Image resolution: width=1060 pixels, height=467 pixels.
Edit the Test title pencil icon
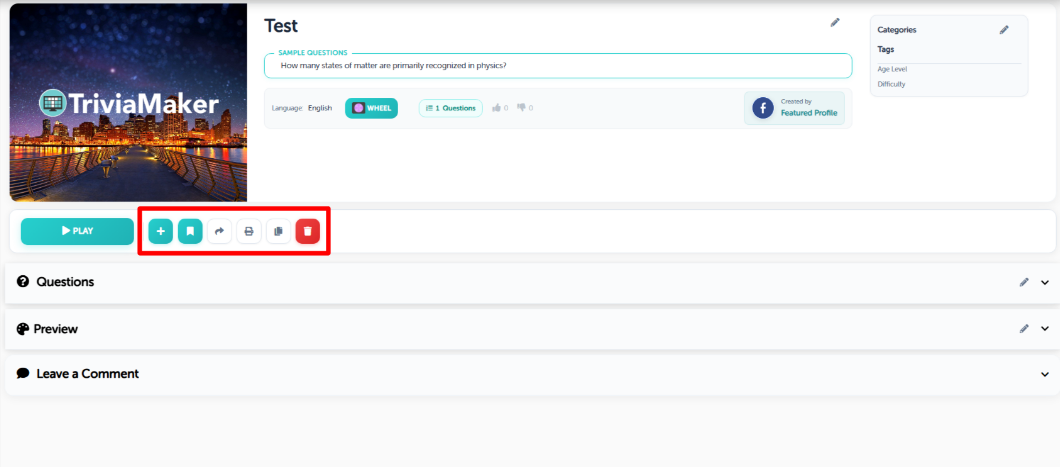click(835, 22)
